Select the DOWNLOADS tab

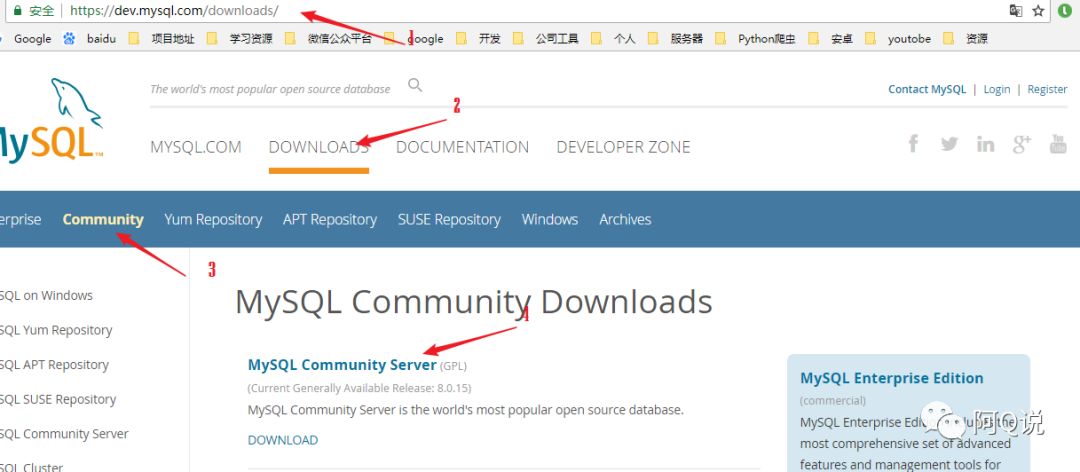tap(319, 147)
